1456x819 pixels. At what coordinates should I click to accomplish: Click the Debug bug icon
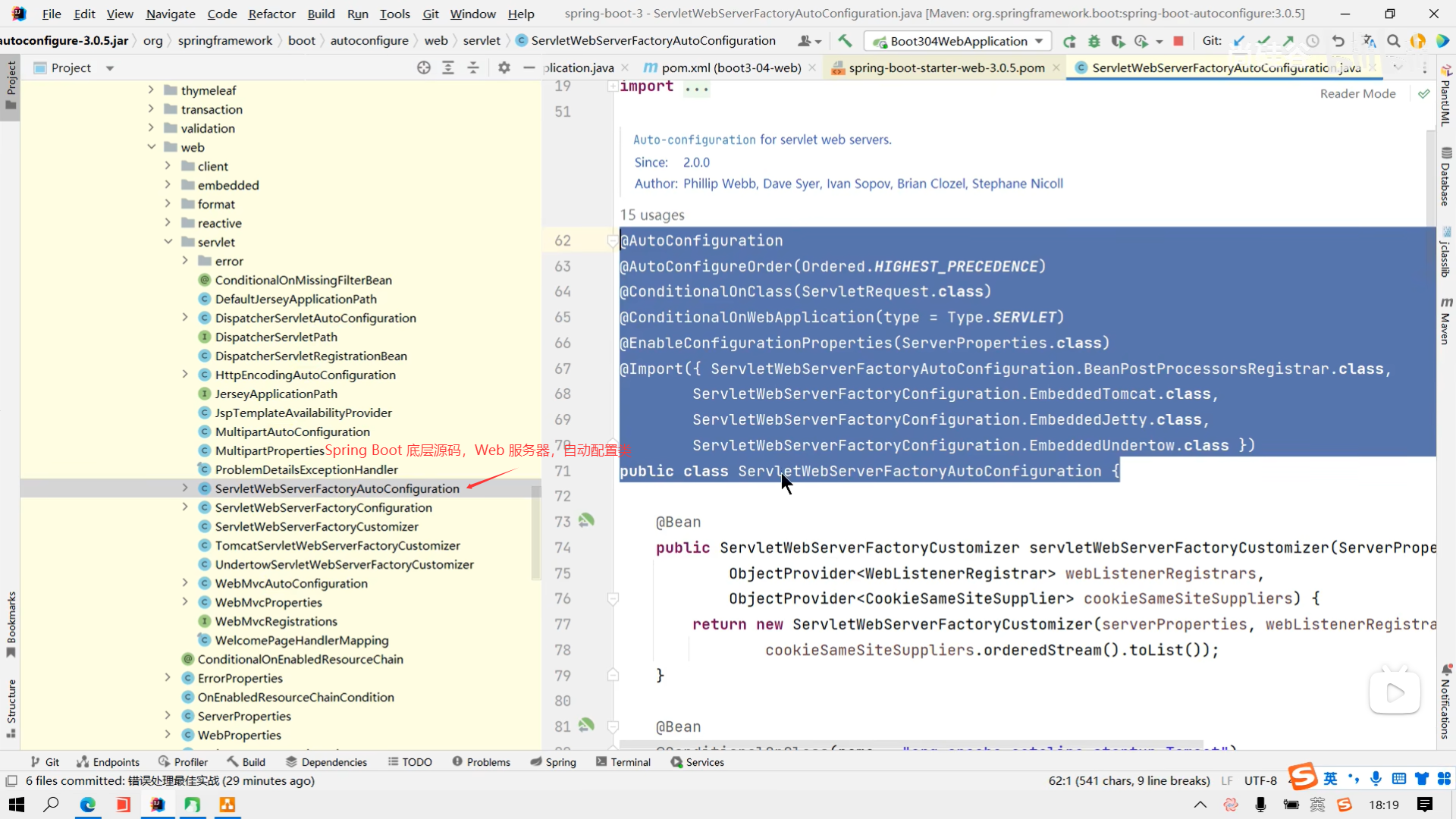tap(1094, 41)
